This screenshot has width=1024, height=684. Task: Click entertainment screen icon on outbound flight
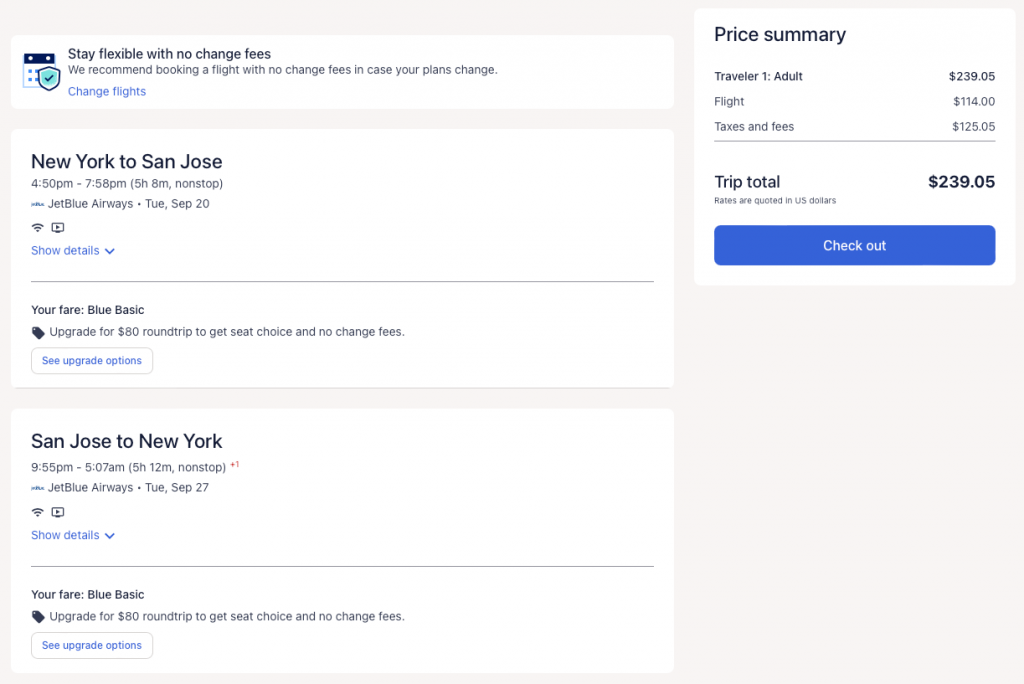[x=58, y=228]
